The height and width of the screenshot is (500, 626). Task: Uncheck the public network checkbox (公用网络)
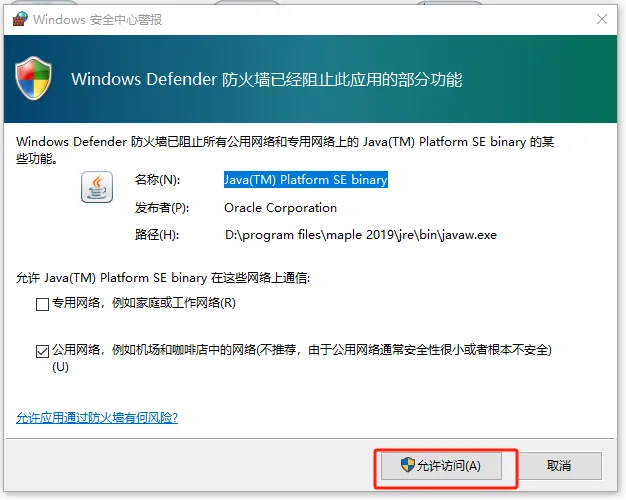[x=42, y=351]
